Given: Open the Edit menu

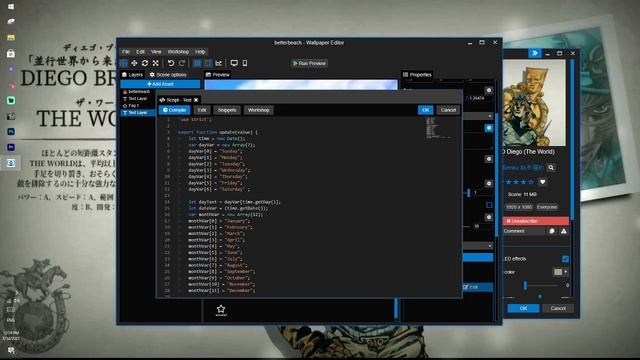Looking at the screenshot, I should [x=140, y=52].
